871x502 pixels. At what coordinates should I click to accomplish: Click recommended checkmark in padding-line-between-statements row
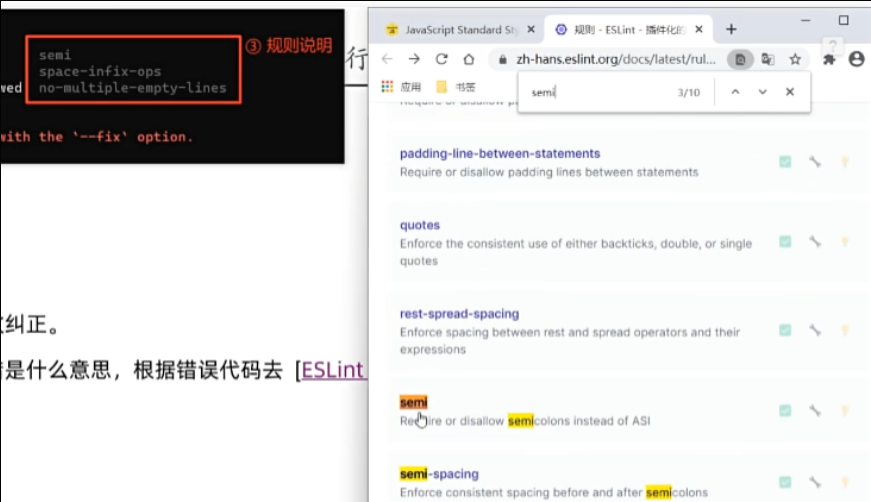(785, 162)
